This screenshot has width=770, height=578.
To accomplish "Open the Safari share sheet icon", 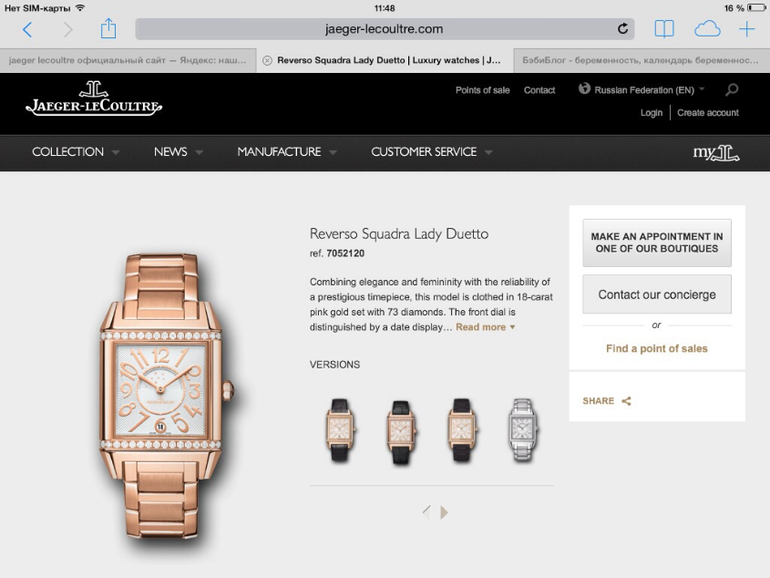I will pos(108,29).
